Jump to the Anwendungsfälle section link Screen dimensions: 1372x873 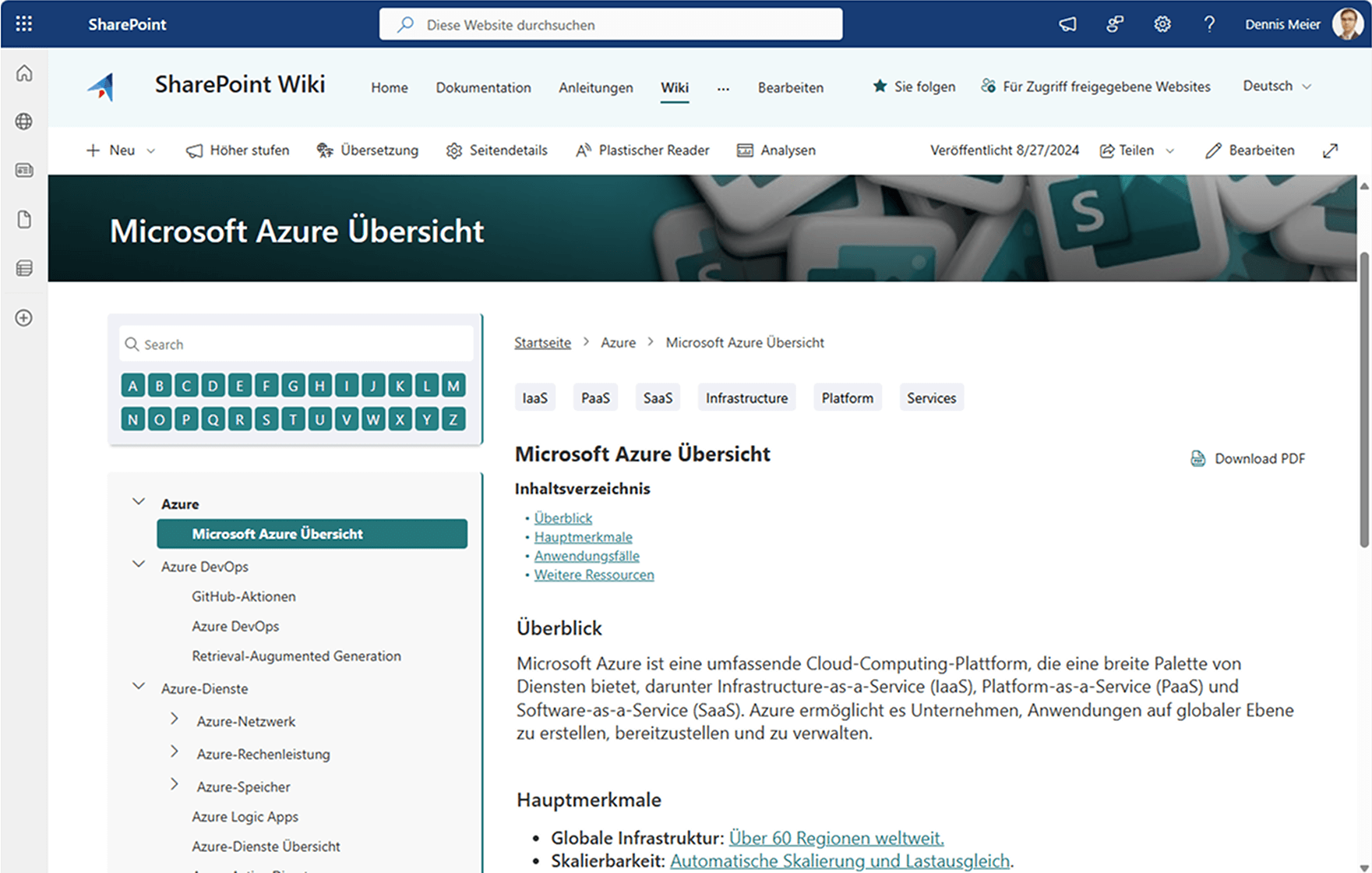[587, 556]
